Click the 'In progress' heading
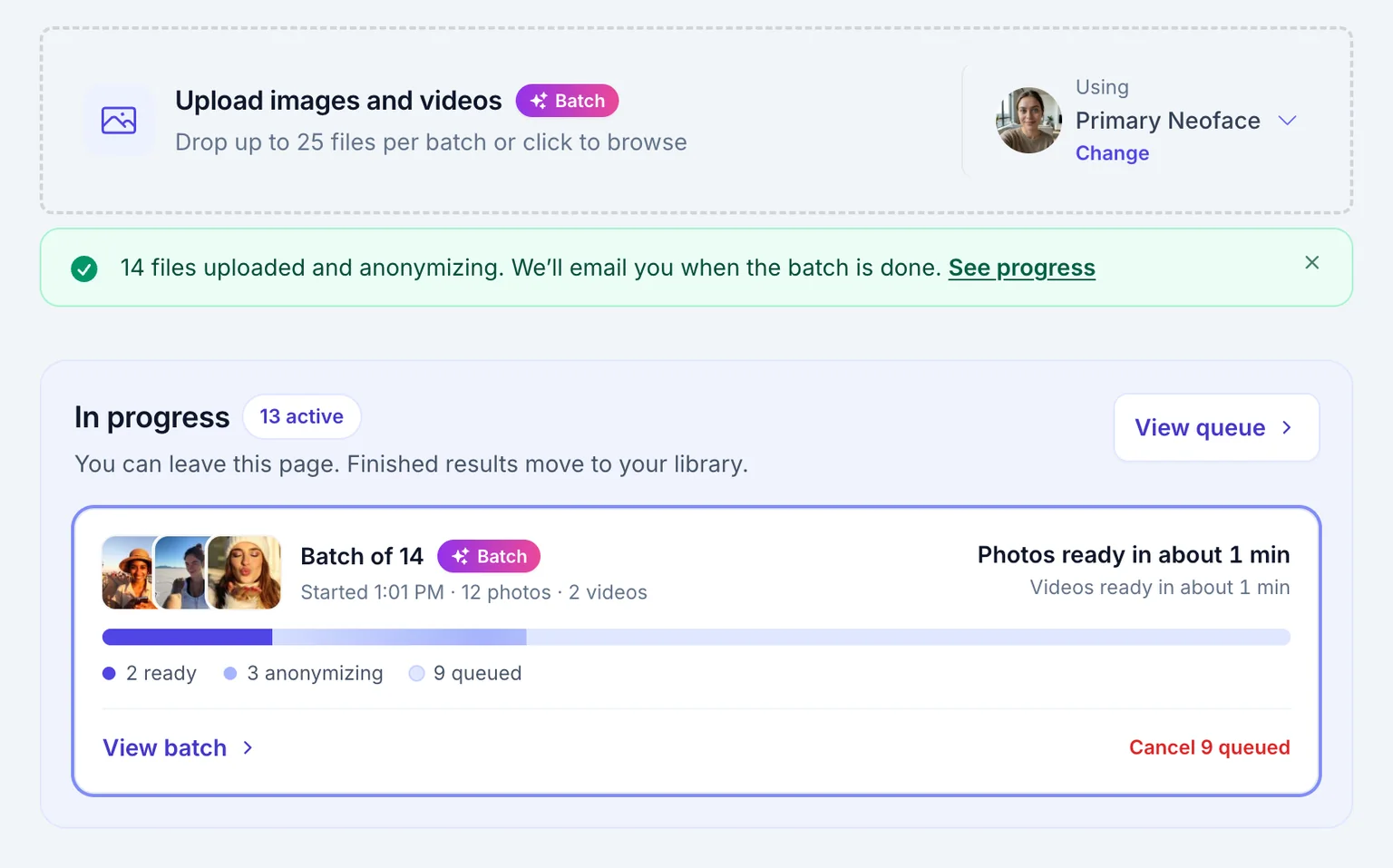1393x868 pixels. tap(151, 417)
